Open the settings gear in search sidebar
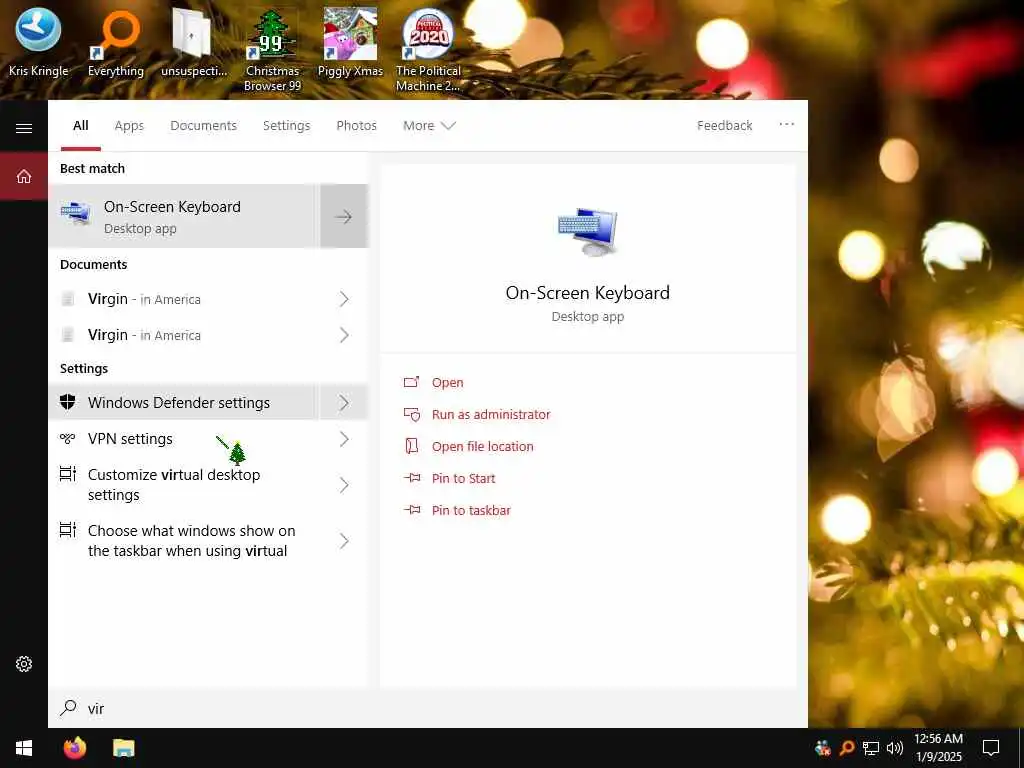 24,664
